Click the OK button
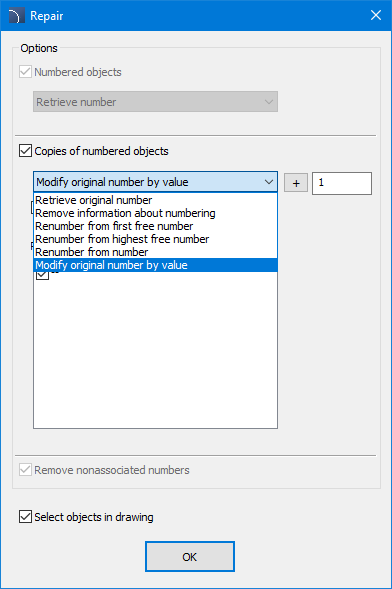The width and height of the screenshot is (392, 589). (190, 557)
